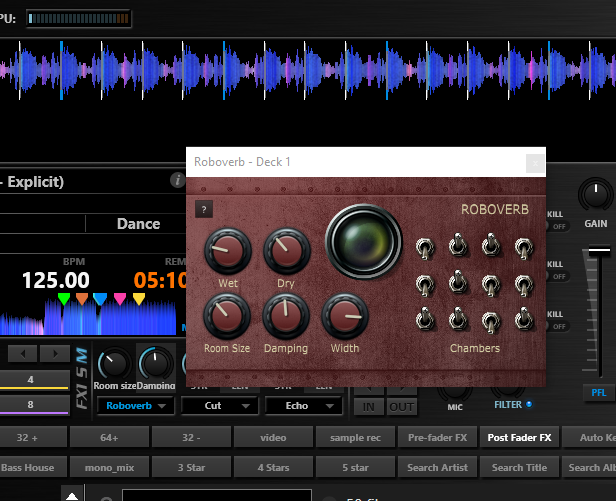Click the Wet knob in Roboverb

[x=228, y=251]
